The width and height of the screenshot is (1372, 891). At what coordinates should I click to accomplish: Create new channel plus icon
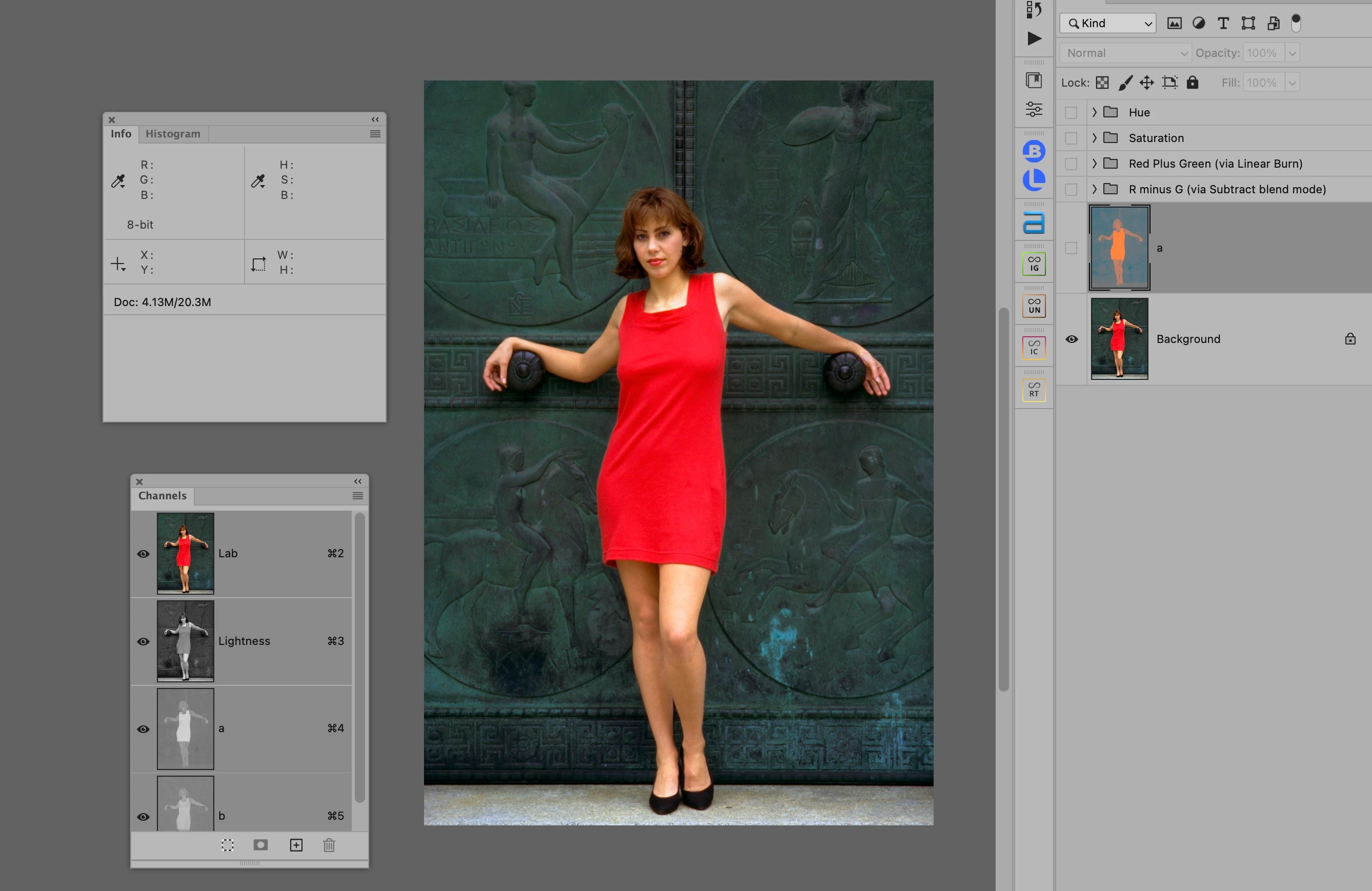click(296, 845)
